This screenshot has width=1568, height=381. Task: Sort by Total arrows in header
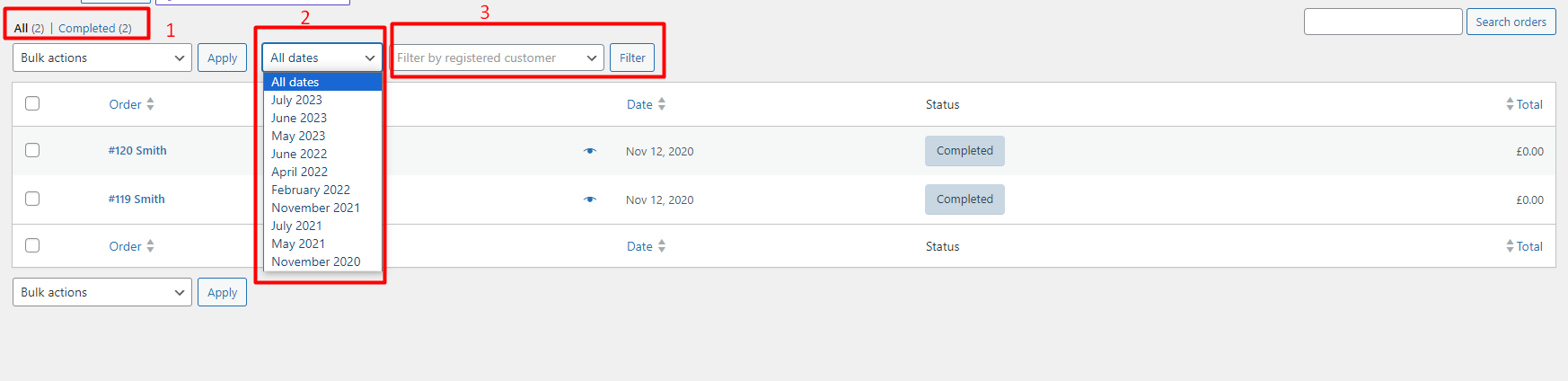click(1510, 104)
